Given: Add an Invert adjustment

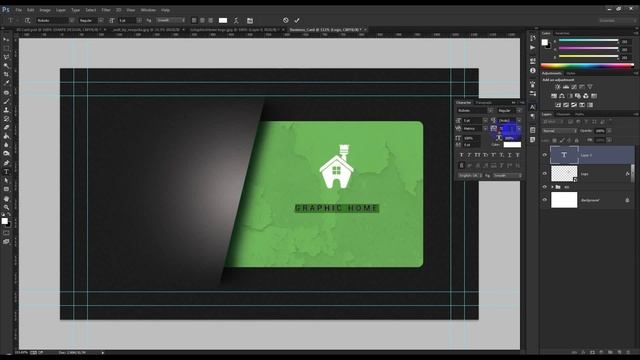Looking at the screenshot, I should tap(558, 105).
